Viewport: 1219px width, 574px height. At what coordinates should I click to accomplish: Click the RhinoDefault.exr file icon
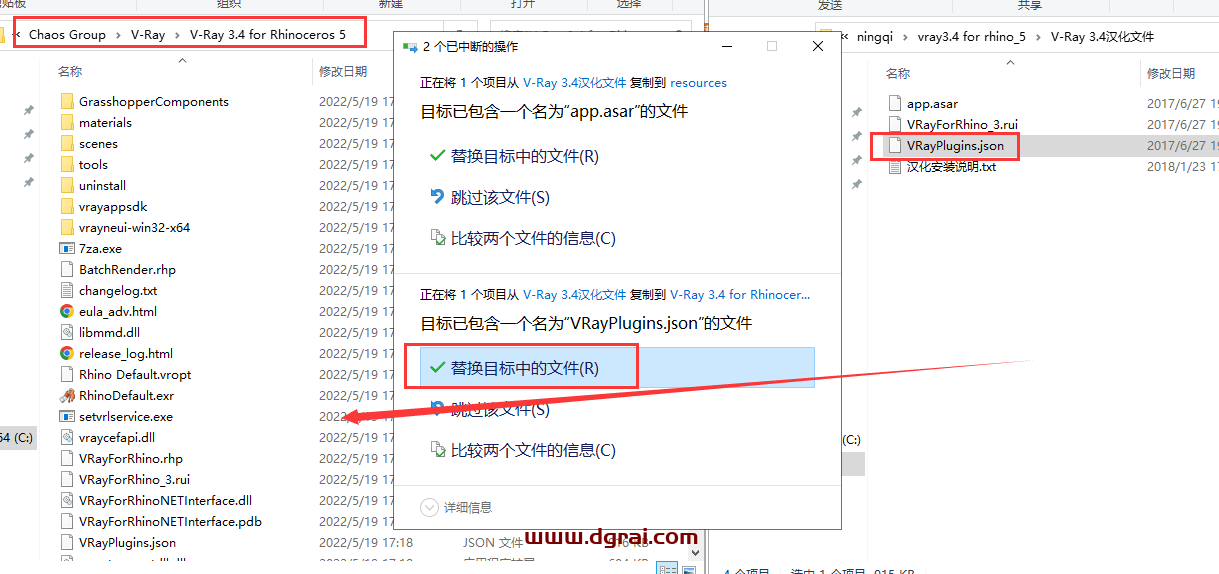coord(67,396)
